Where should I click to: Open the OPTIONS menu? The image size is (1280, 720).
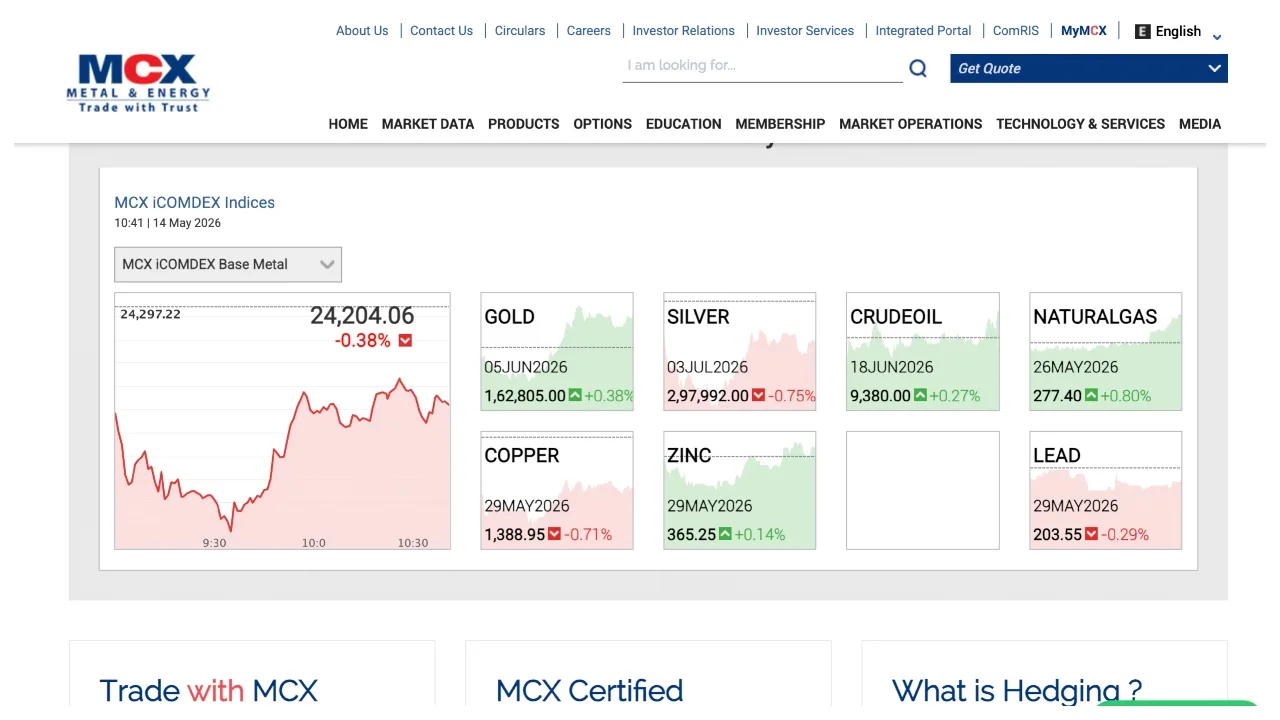coord(603,124)
